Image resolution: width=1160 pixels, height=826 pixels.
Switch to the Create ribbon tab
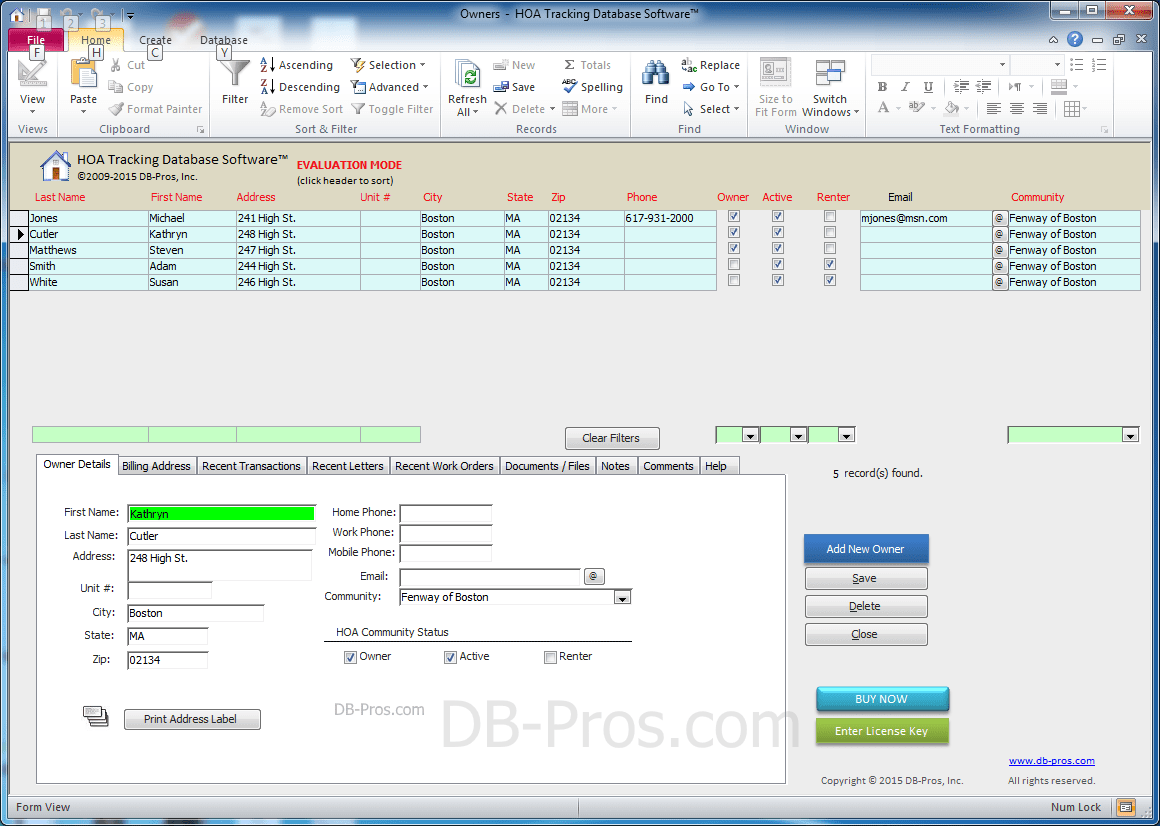click(155, 40)
